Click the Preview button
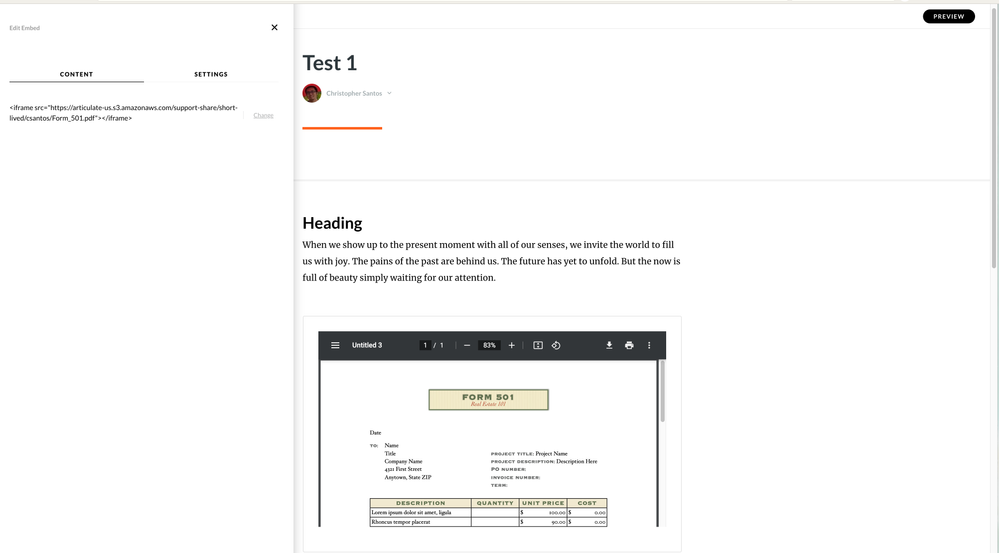The height and width of the screenshot is (553, 999). coord(949,17)
